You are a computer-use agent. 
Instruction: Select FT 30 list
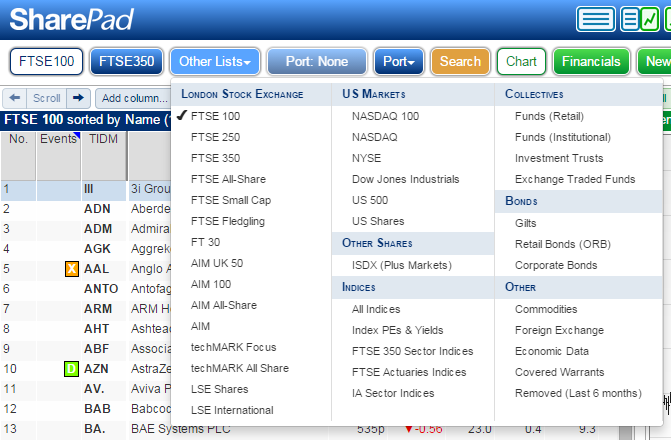point(205,242)
